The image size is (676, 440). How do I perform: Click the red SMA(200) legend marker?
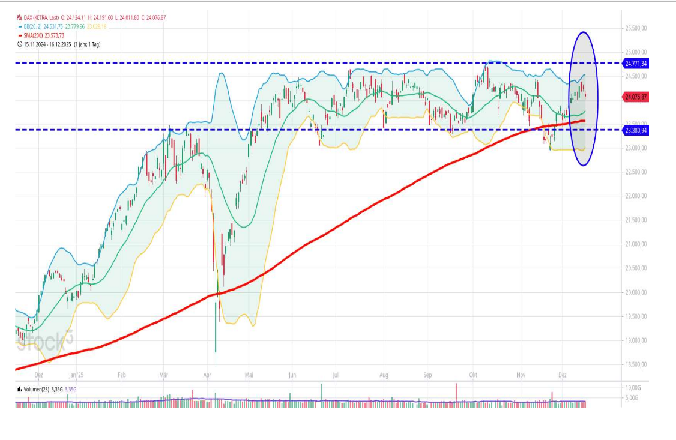coord(20,36)
